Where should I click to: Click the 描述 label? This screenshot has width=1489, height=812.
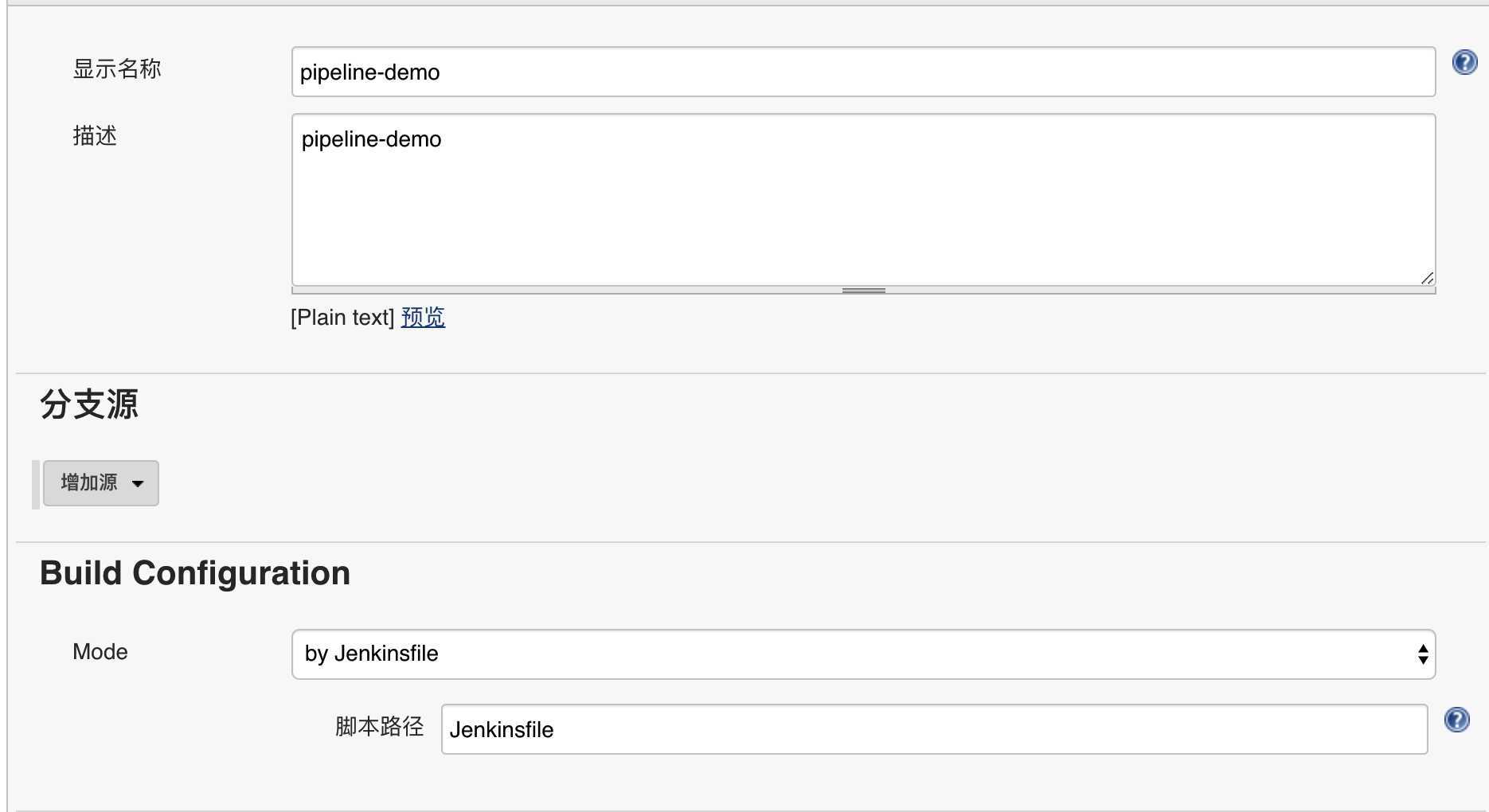tap(95, 136)
